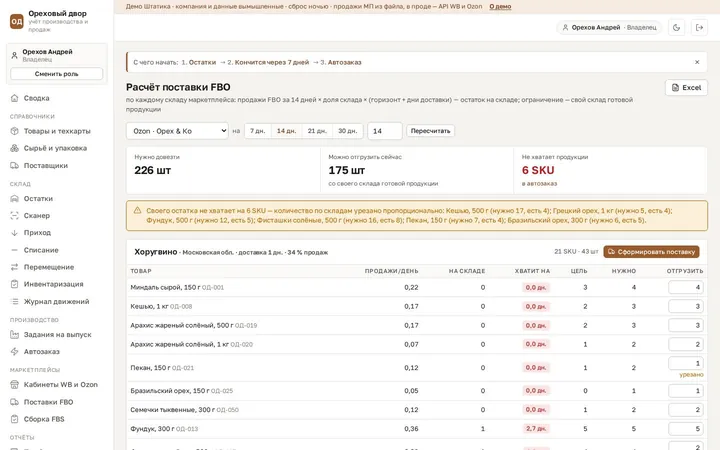
Task: Click the Сменить роль button
Action: (56, 74)
